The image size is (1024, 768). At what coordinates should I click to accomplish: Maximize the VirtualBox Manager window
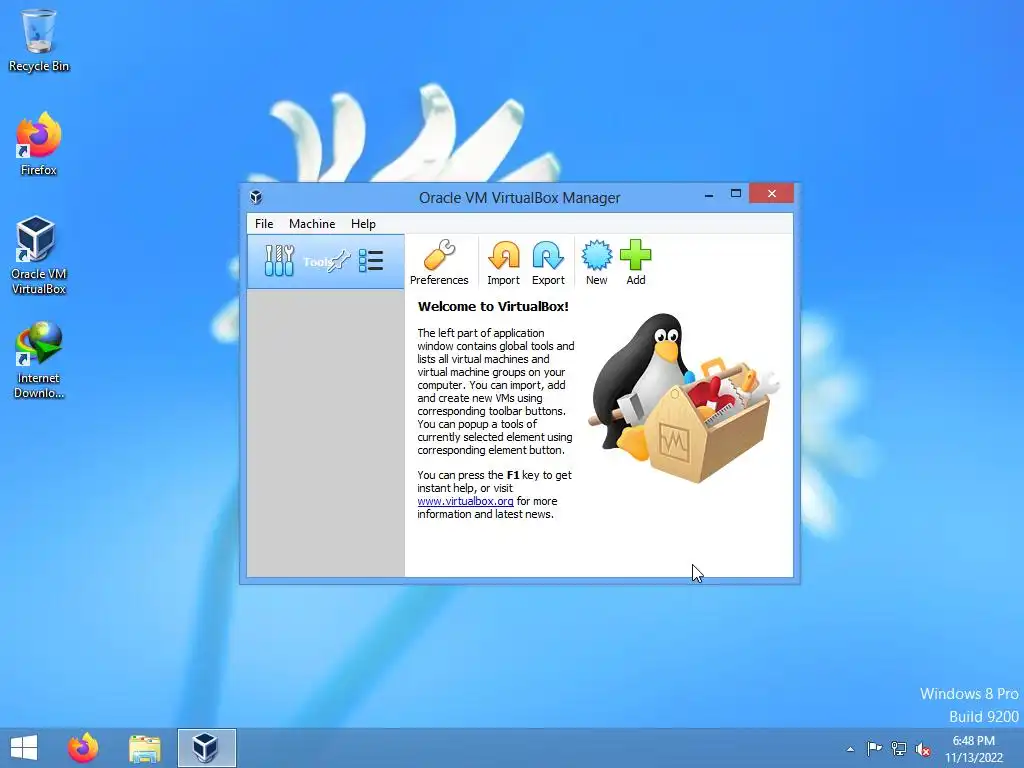click(x=735, y=194)
